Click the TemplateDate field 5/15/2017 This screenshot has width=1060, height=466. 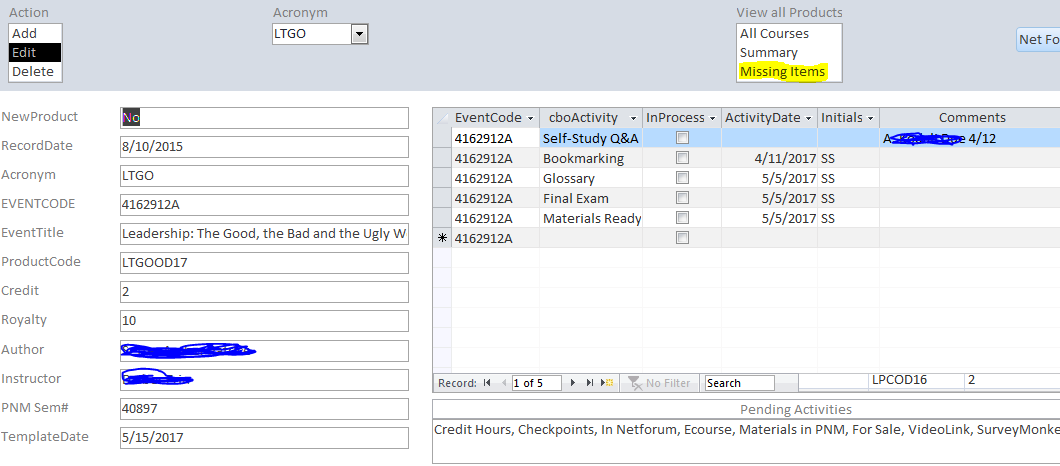point(264,438)
